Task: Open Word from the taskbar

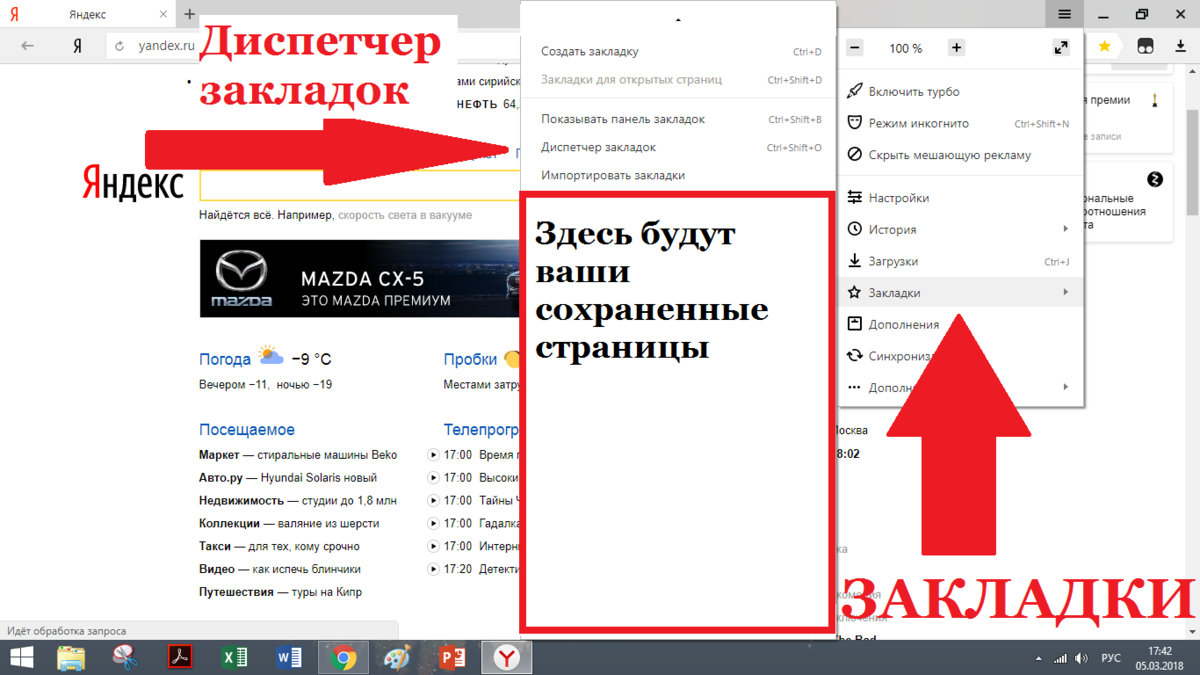Action: 288,658
